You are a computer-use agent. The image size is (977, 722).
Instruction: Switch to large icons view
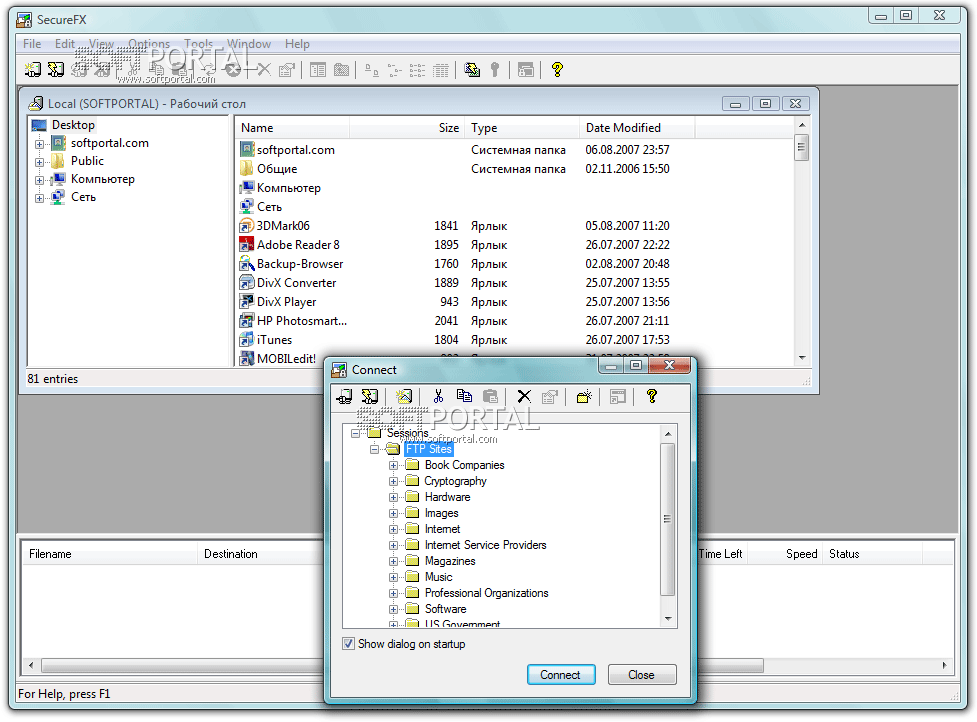(x=371, y=70)
